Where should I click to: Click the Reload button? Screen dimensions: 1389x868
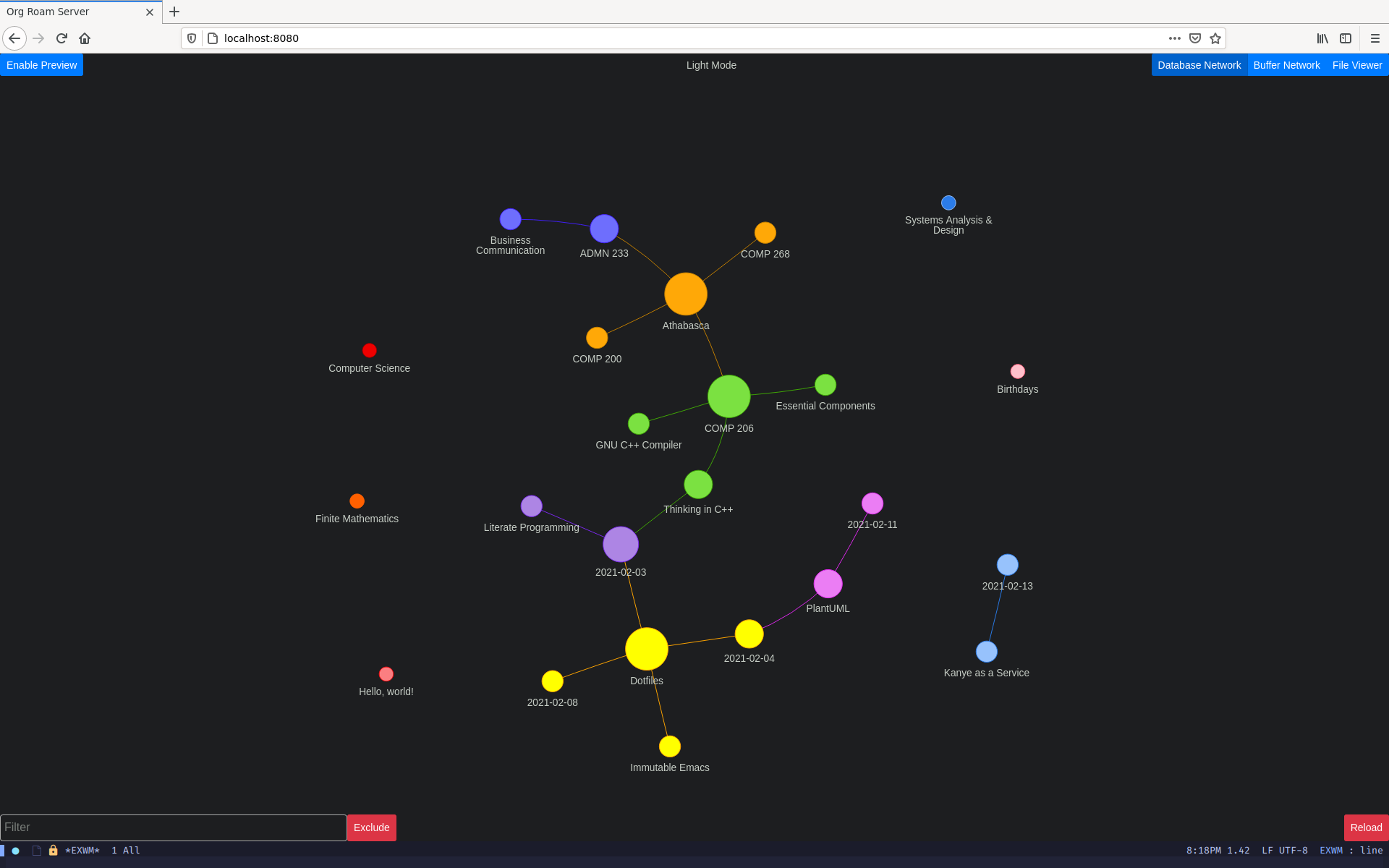1365,827
